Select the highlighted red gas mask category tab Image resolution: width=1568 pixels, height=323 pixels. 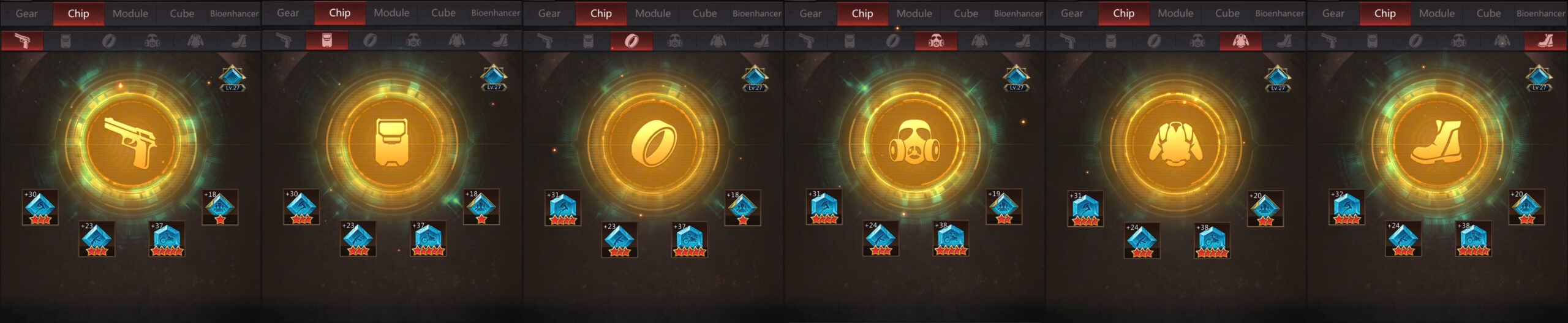pos(937,41)
